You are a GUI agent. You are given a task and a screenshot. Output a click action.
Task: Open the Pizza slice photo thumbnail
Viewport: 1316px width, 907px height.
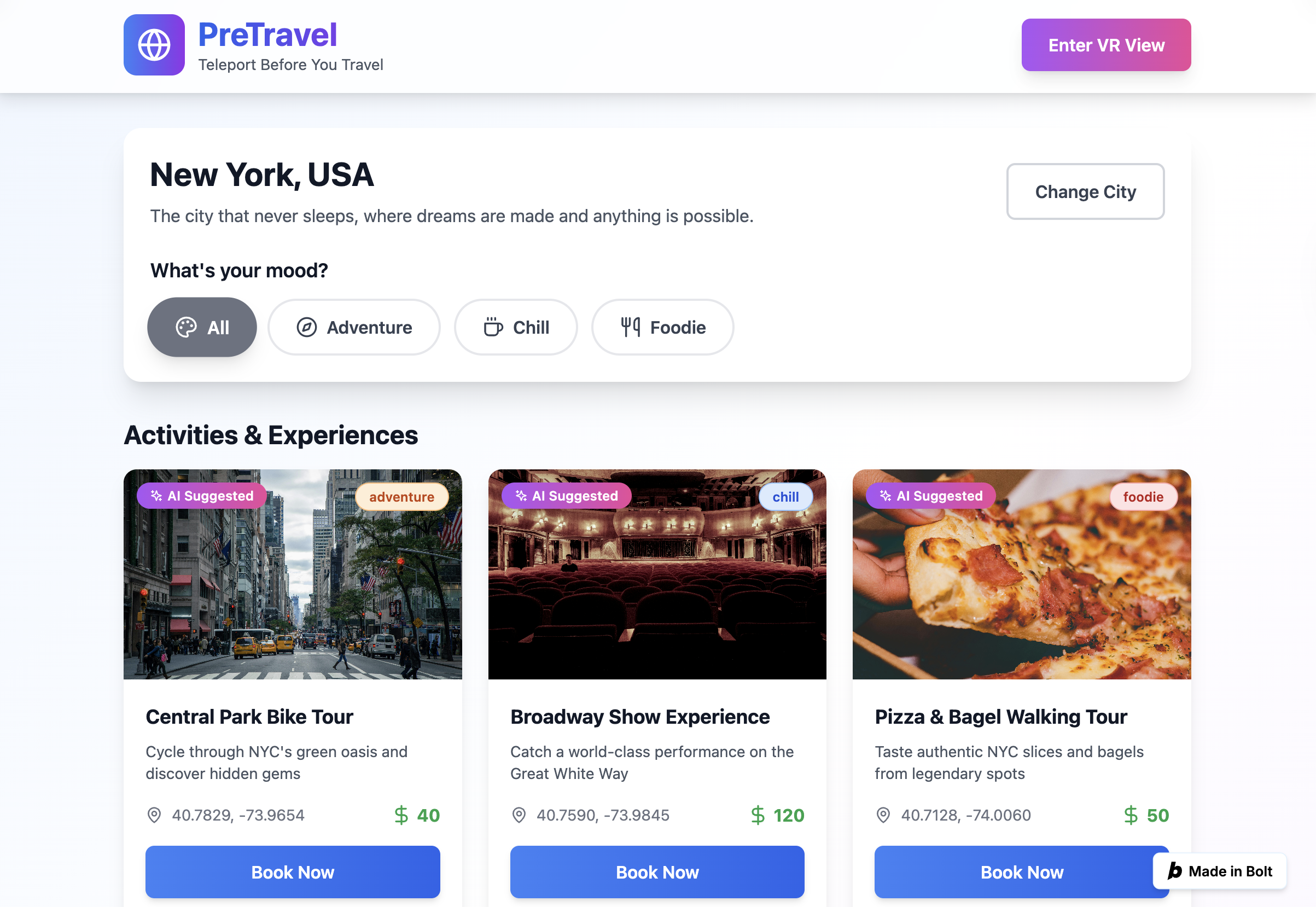click(x=1022, y=574)
